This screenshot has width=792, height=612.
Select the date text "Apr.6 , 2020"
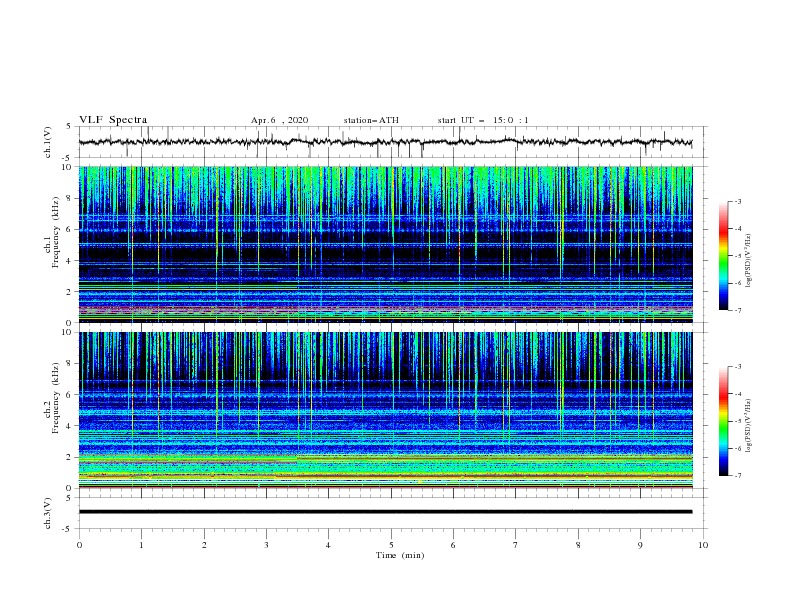[279, 120]
